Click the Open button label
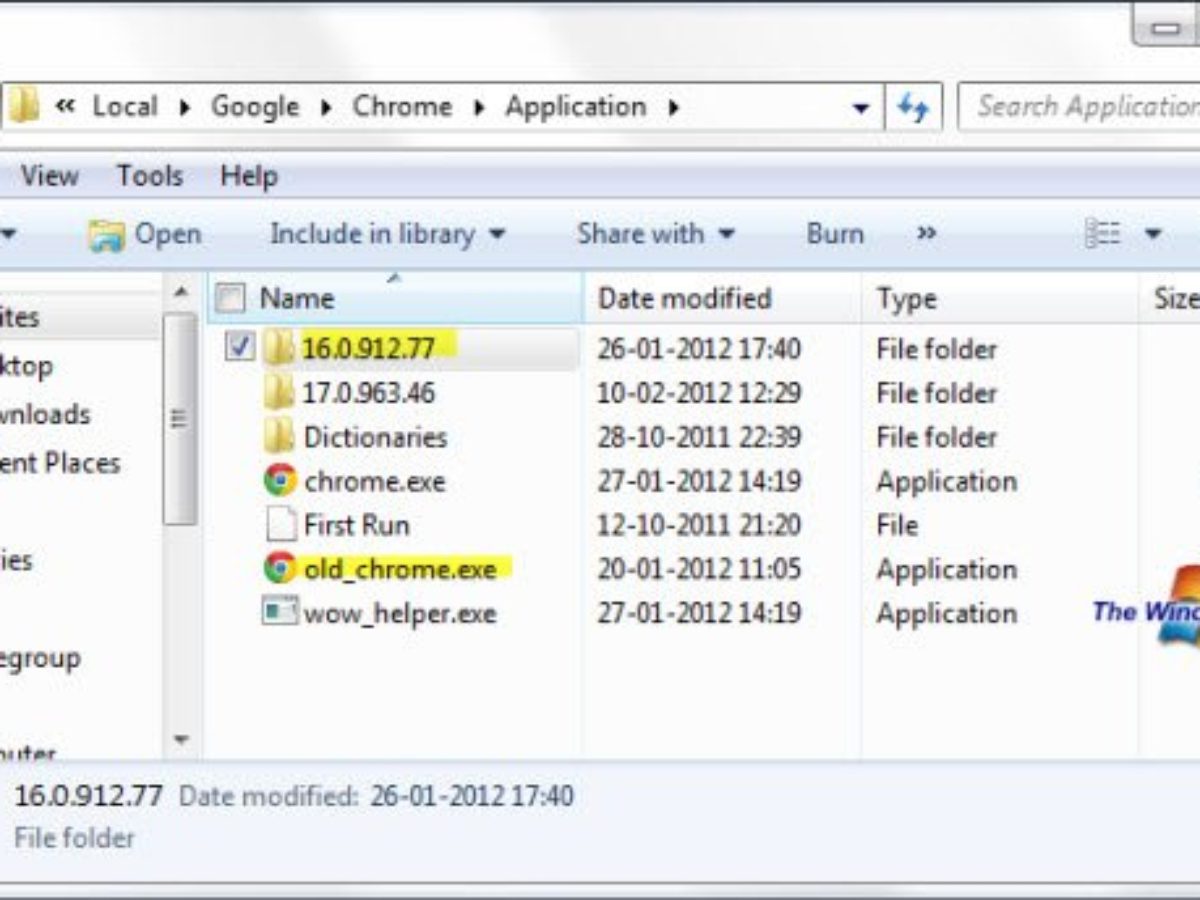 tap(168, 234)
